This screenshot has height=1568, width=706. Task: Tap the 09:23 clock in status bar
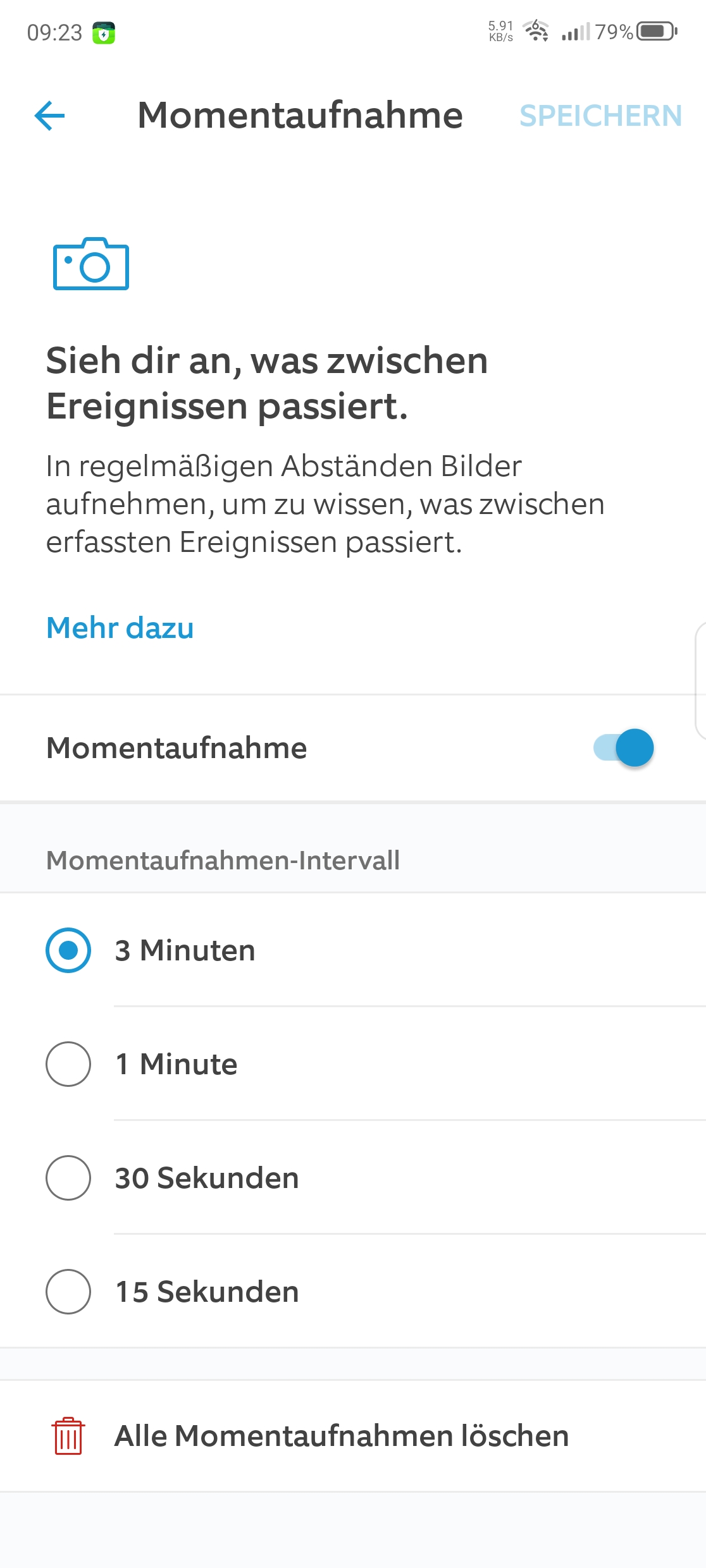(54, 33)
